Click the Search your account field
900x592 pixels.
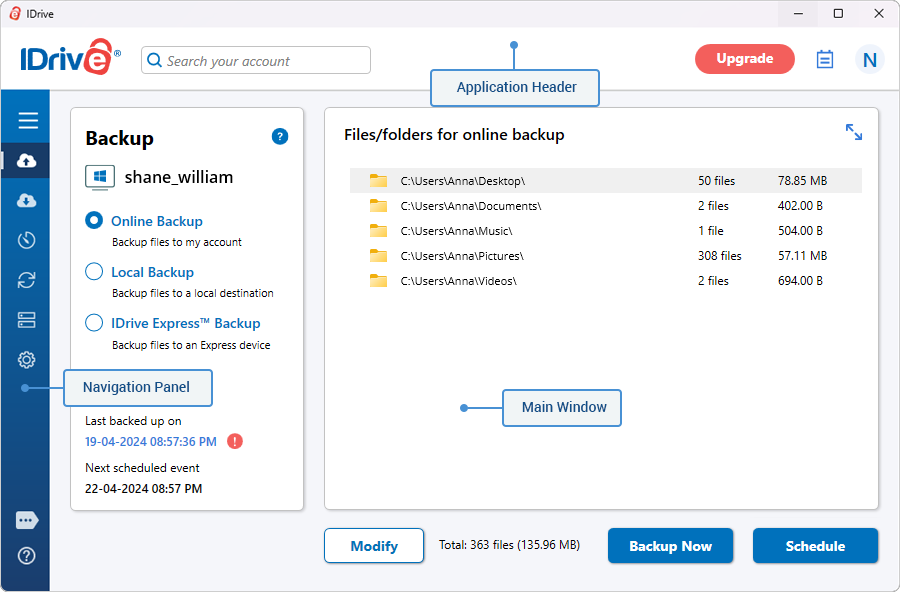point(256,60)
